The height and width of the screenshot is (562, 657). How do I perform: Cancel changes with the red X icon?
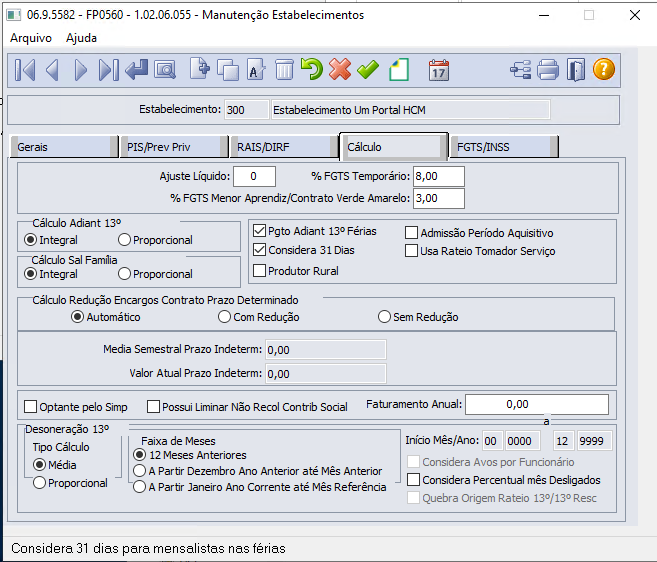(x=340, y=70)
